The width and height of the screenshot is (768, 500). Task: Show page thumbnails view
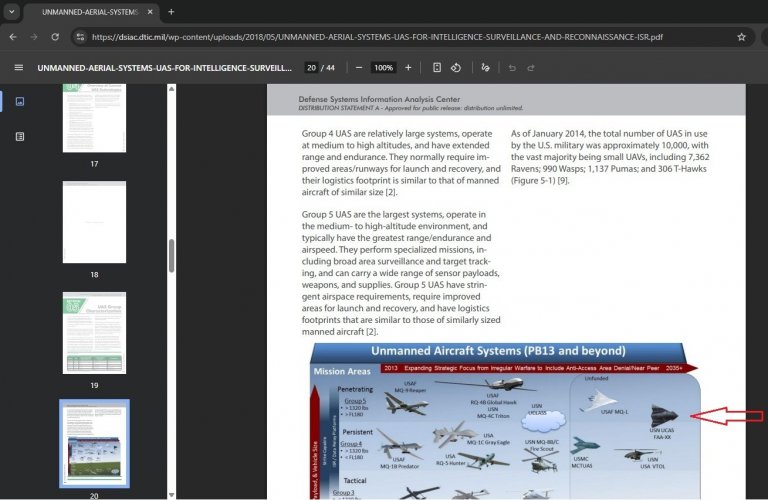[20, 101]
